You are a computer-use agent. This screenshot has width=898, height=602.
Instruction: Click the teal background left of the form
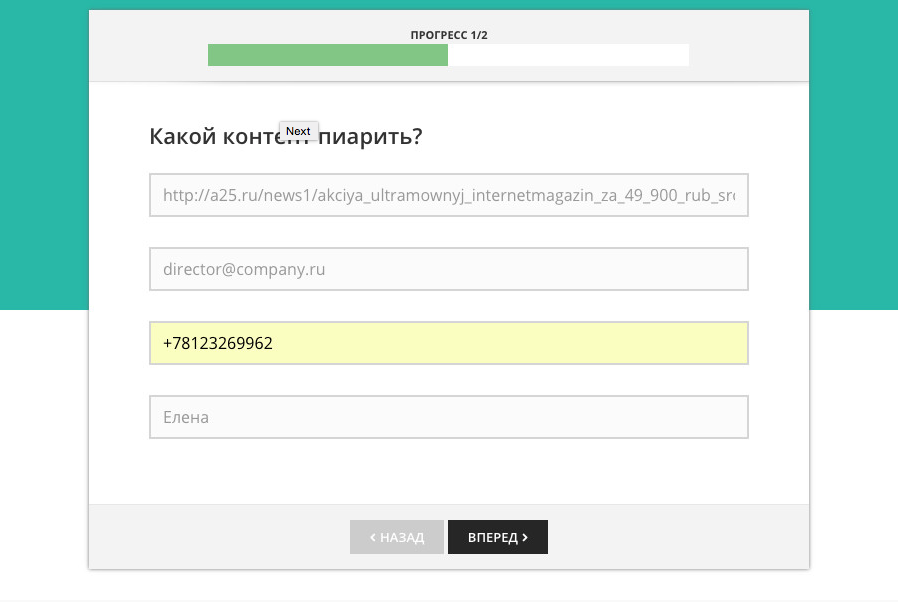[44, 150]
